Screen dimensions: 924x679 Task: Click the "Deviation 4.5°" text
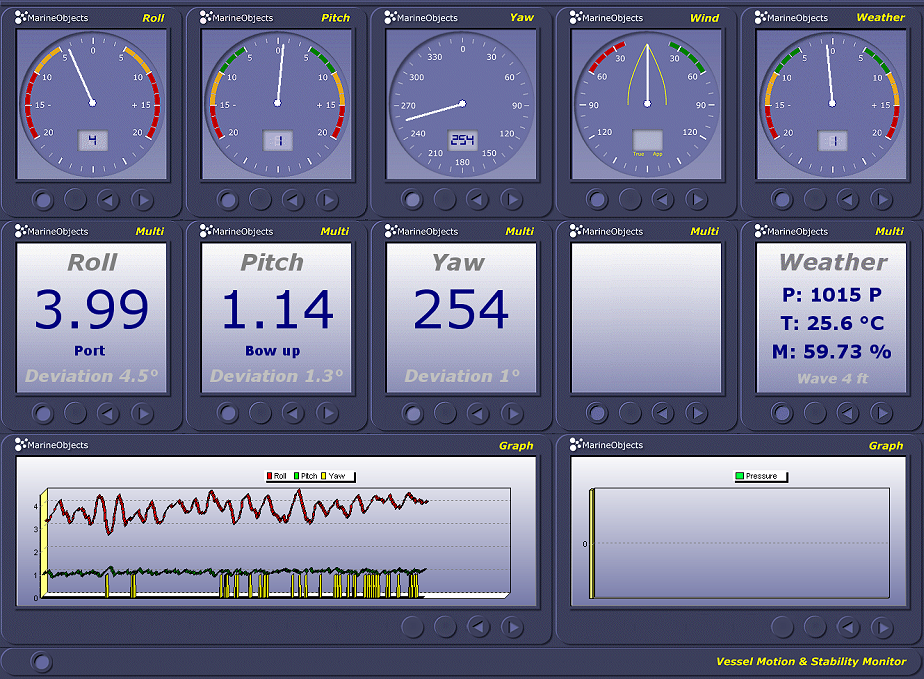tap(92, 376)
